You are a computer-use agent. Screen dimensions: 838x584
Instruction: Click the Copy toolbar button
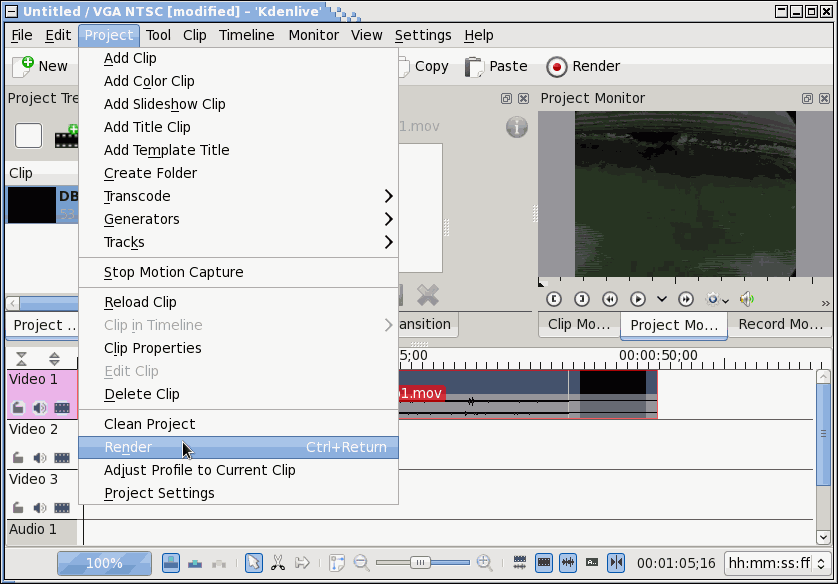coord(423,66)
